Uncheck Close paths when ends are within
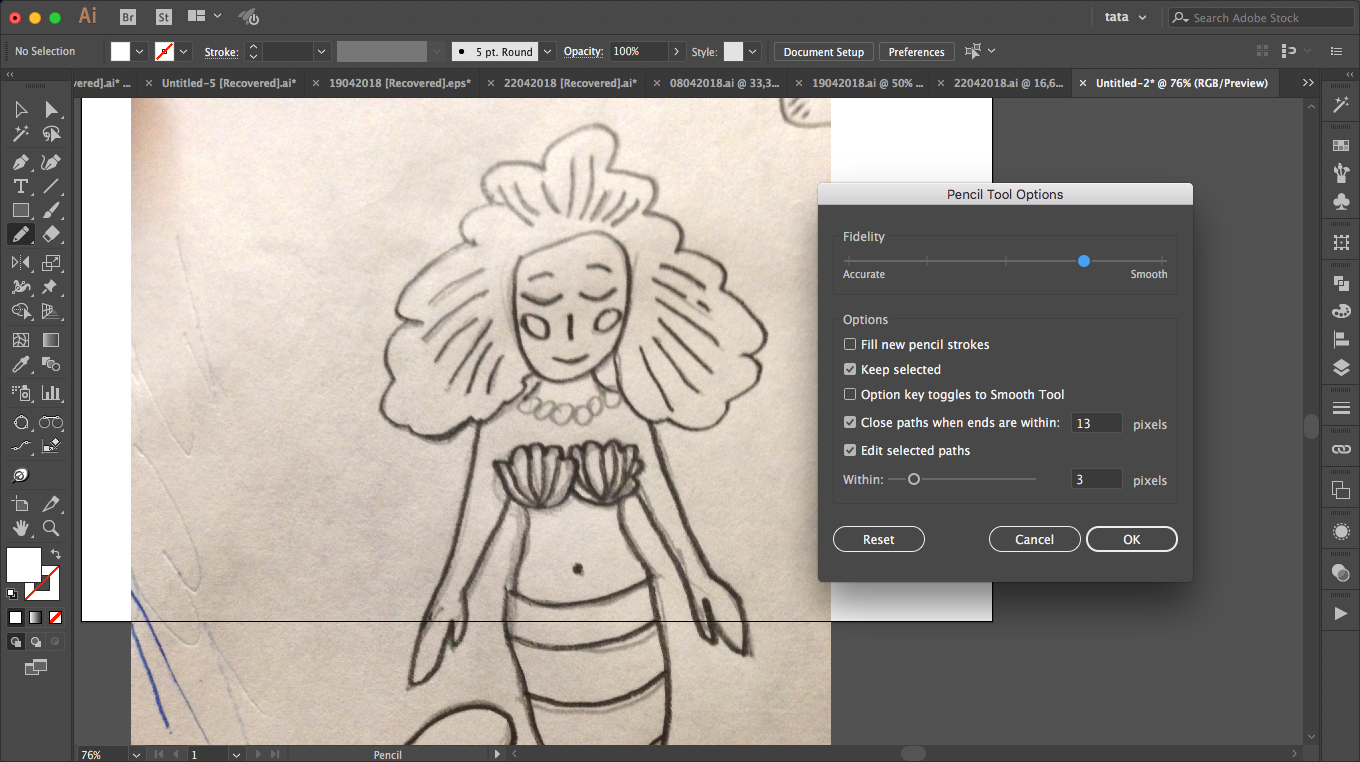This screenshot has height=762, width=1360. point(850,422)
